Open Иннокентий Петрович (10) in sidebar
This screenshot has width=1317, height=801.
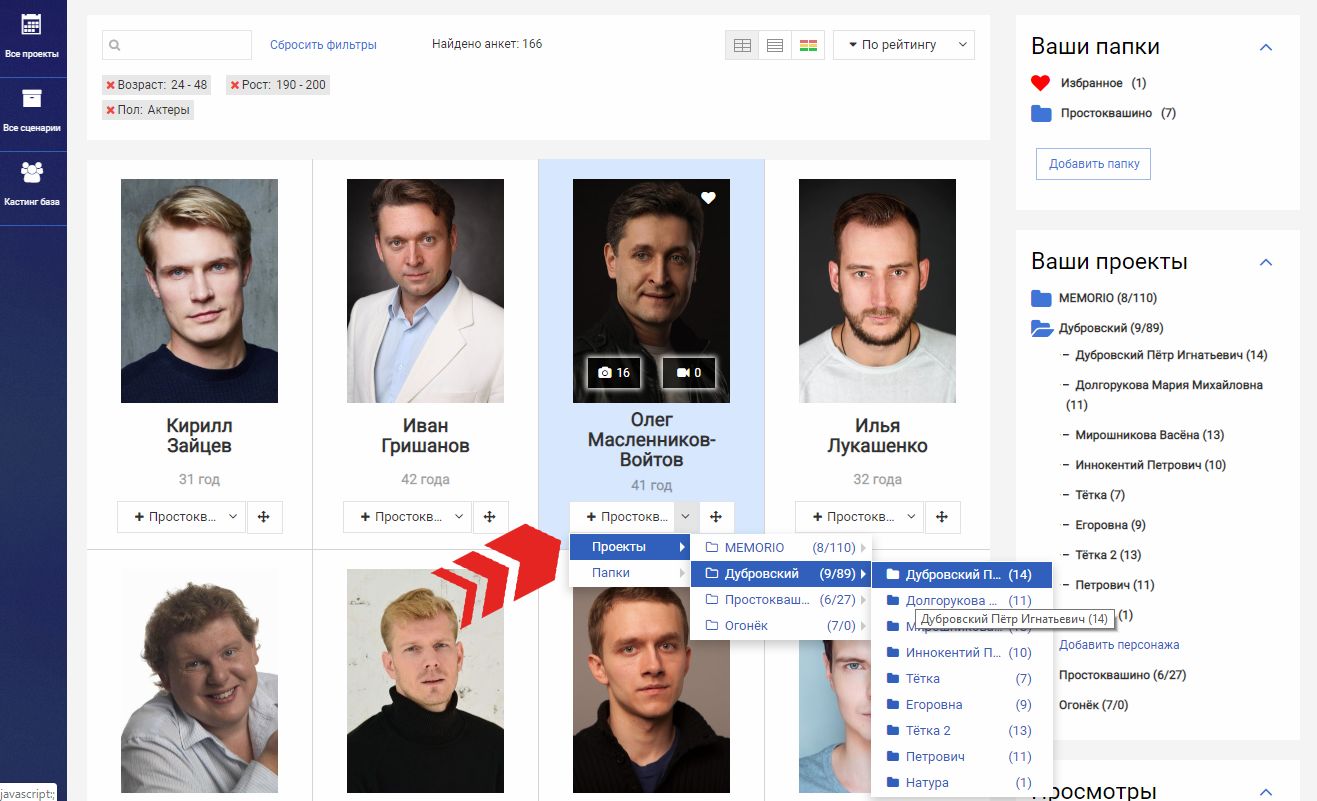coord(1151,465)
